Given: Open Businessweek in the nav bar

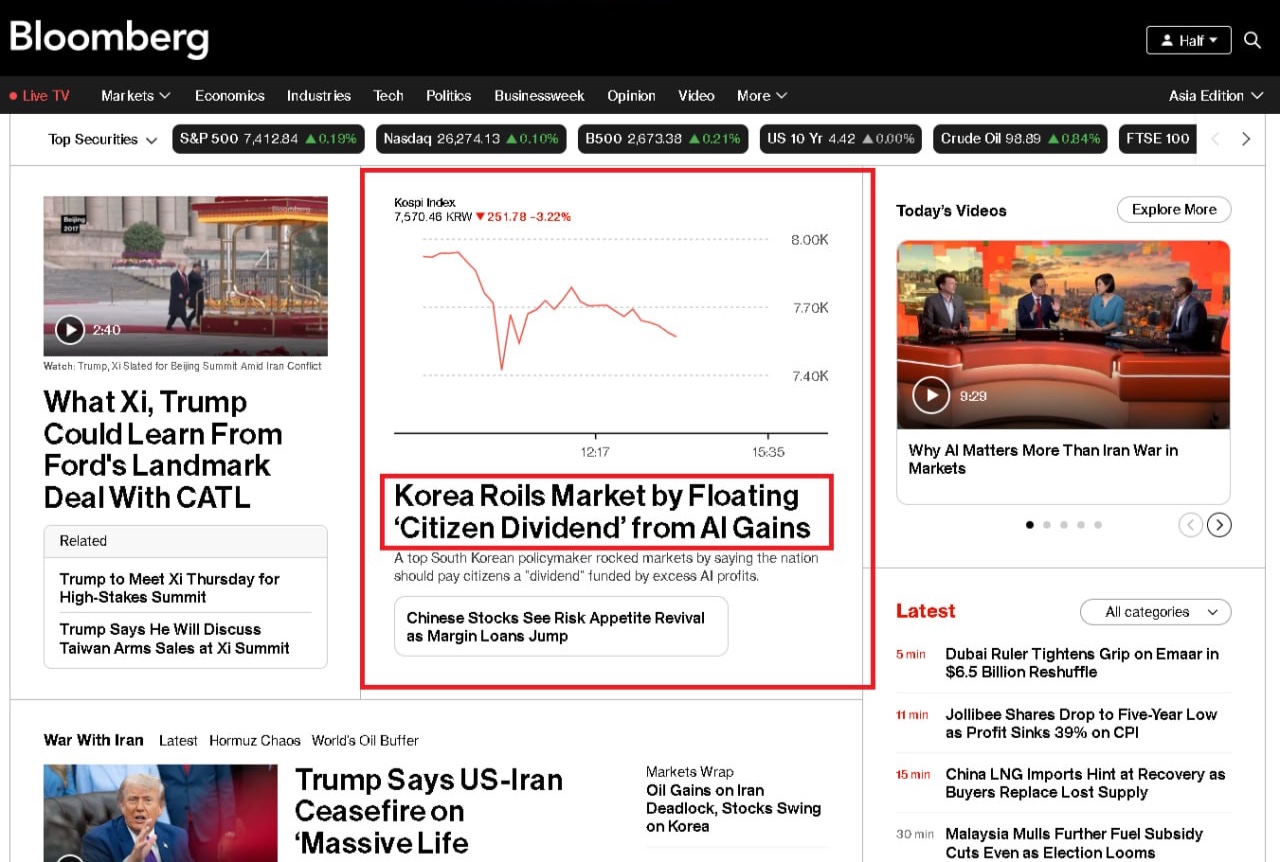Looking at the screenshot, I should click(x=540, y=96).
